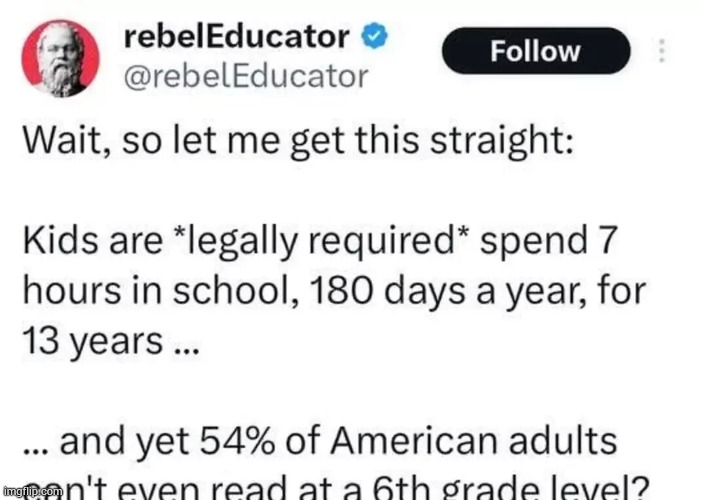Open the rebelEducator display name link

pyautogui.click(x=236, y=36)
